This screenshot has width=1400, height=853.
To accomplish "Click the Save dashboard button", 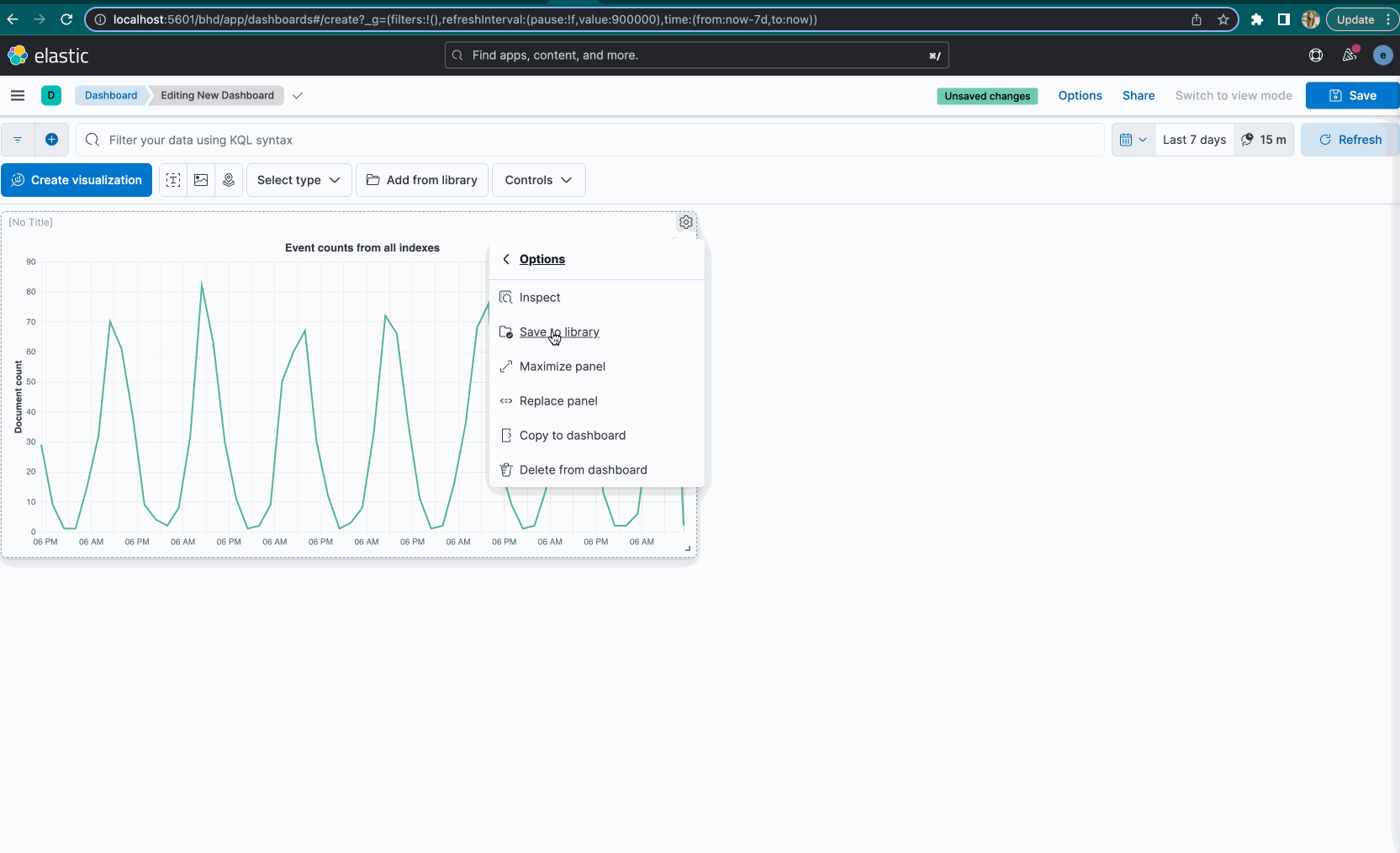I will coord(1351,95).
